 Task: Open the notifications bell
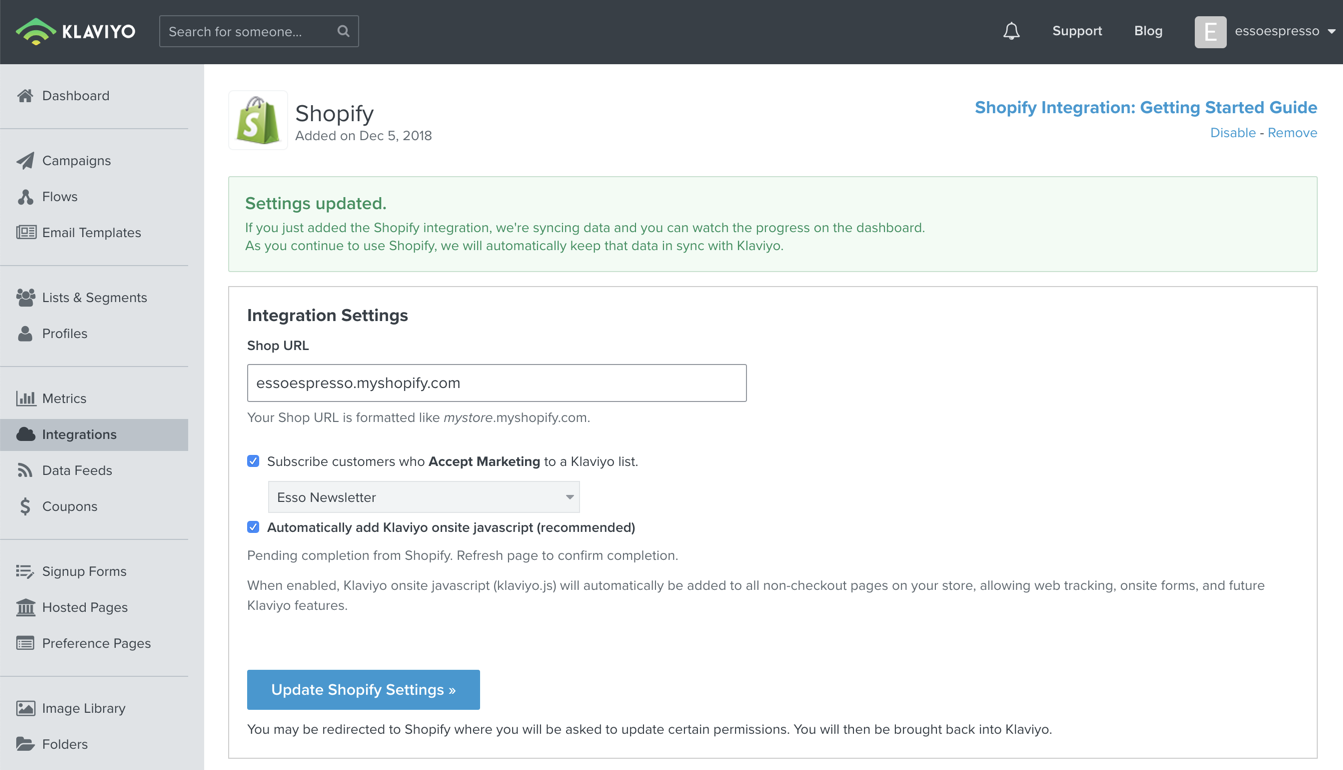pyautogui.click(x=1011, y=31)
